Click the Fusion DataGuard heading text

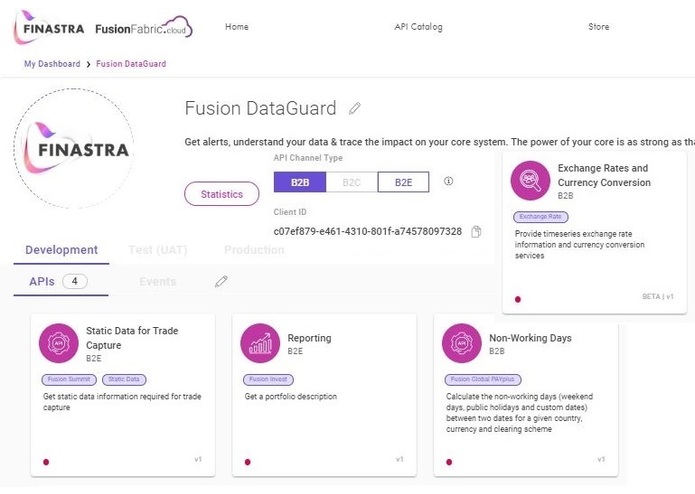pos(261,109)
